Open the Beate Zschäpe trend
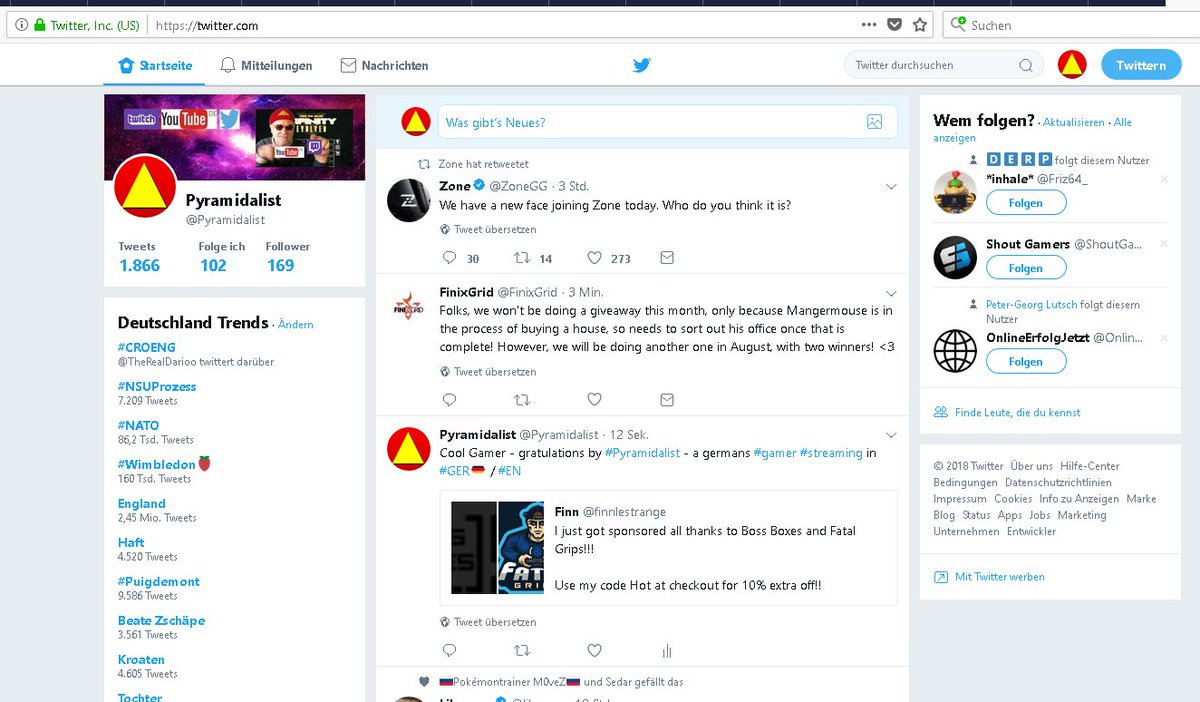This screenshot has width=1200, height=702. coord(161,620)
